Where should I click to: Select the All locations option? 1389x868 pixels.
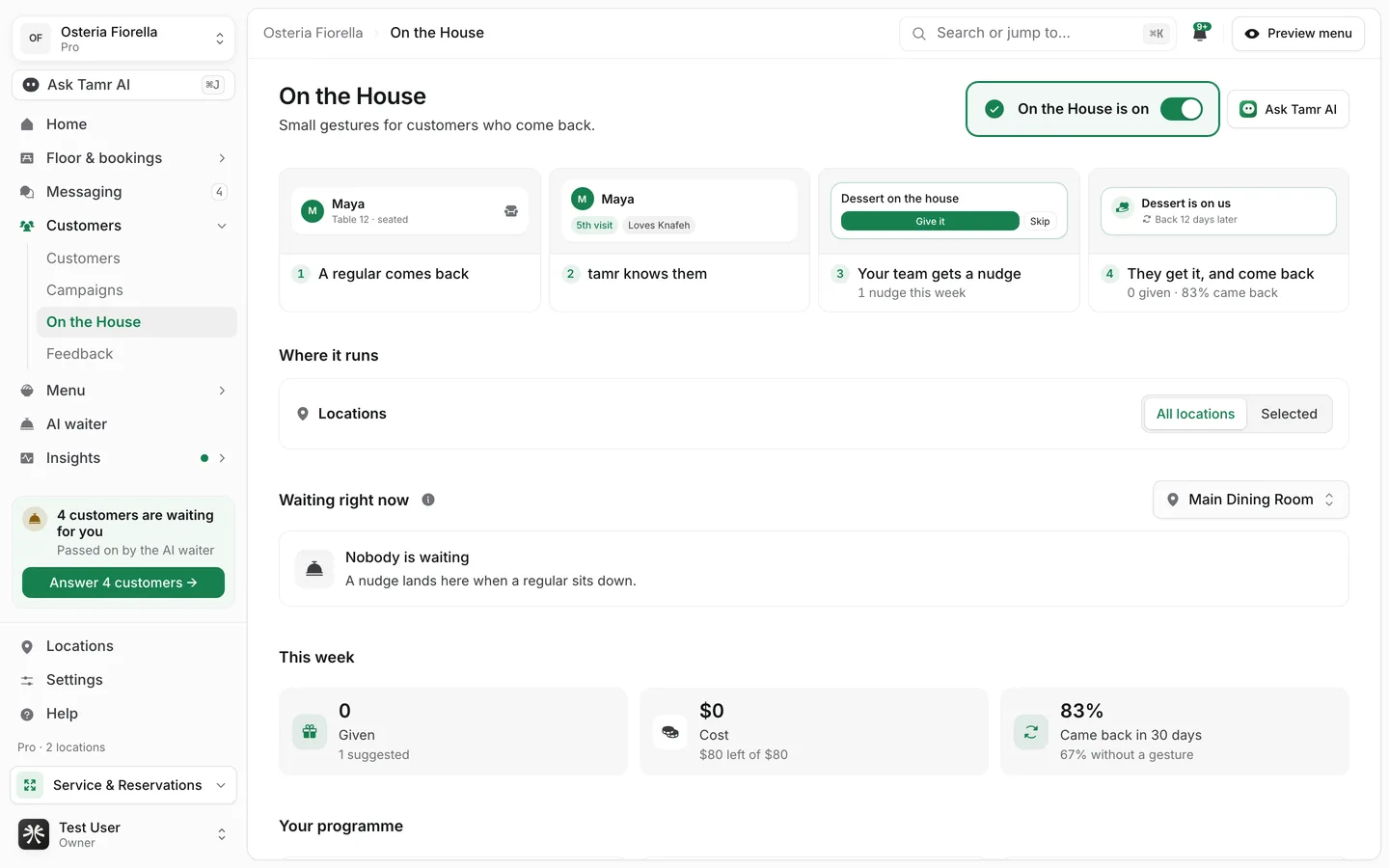1195,414
